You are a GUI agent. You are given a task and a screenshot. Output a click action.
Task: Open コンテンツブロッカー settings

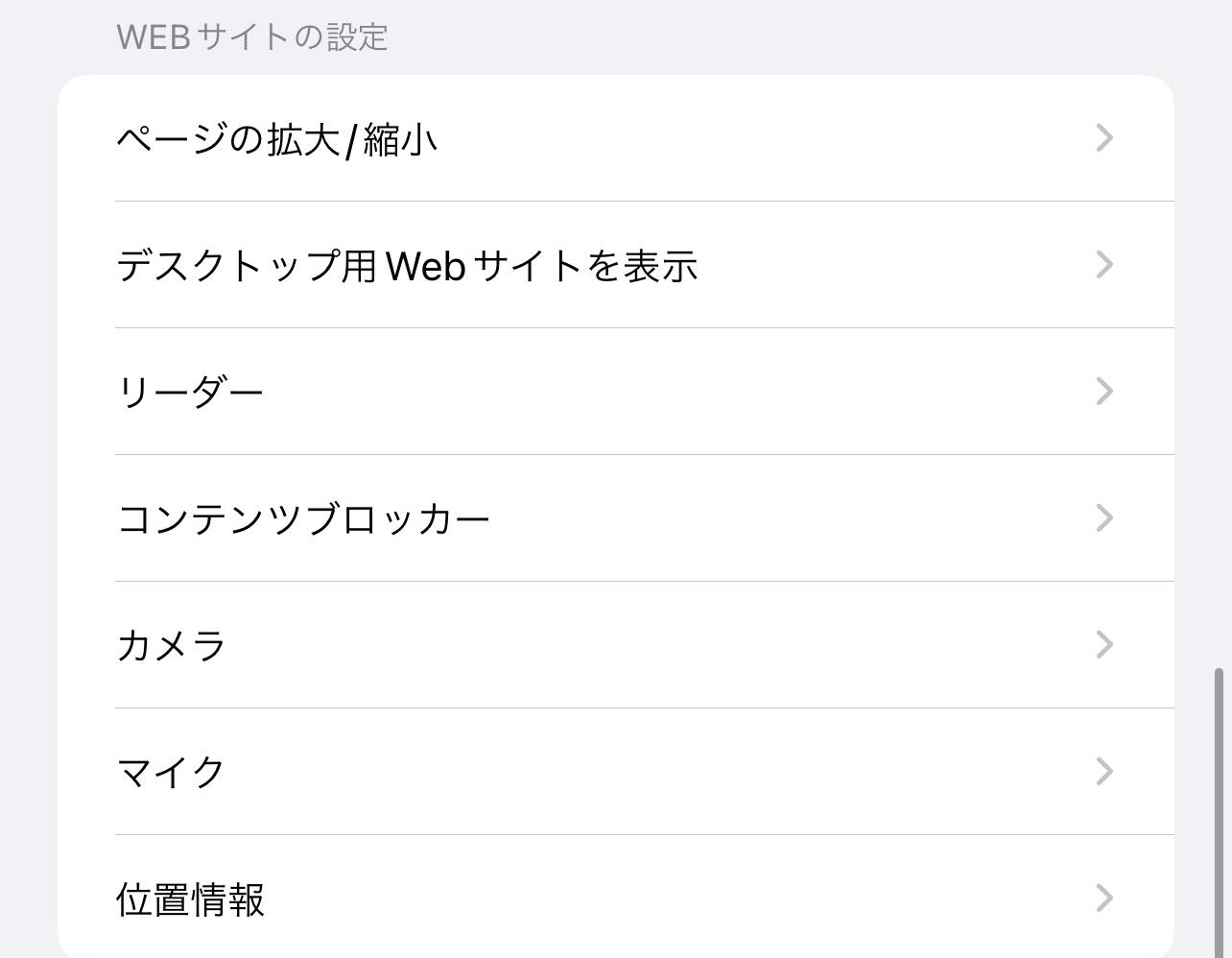(x=303, y=519)
